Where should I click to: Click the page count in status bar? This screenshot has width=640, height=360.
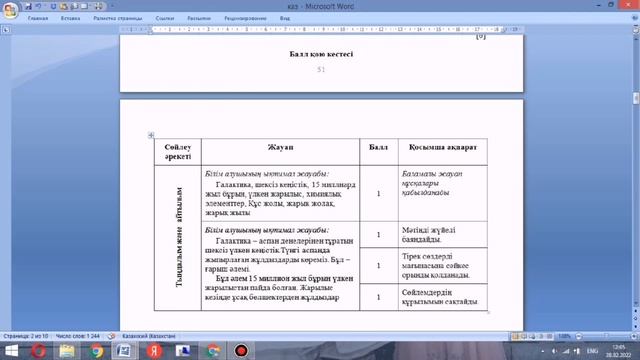tap(26, 336)
